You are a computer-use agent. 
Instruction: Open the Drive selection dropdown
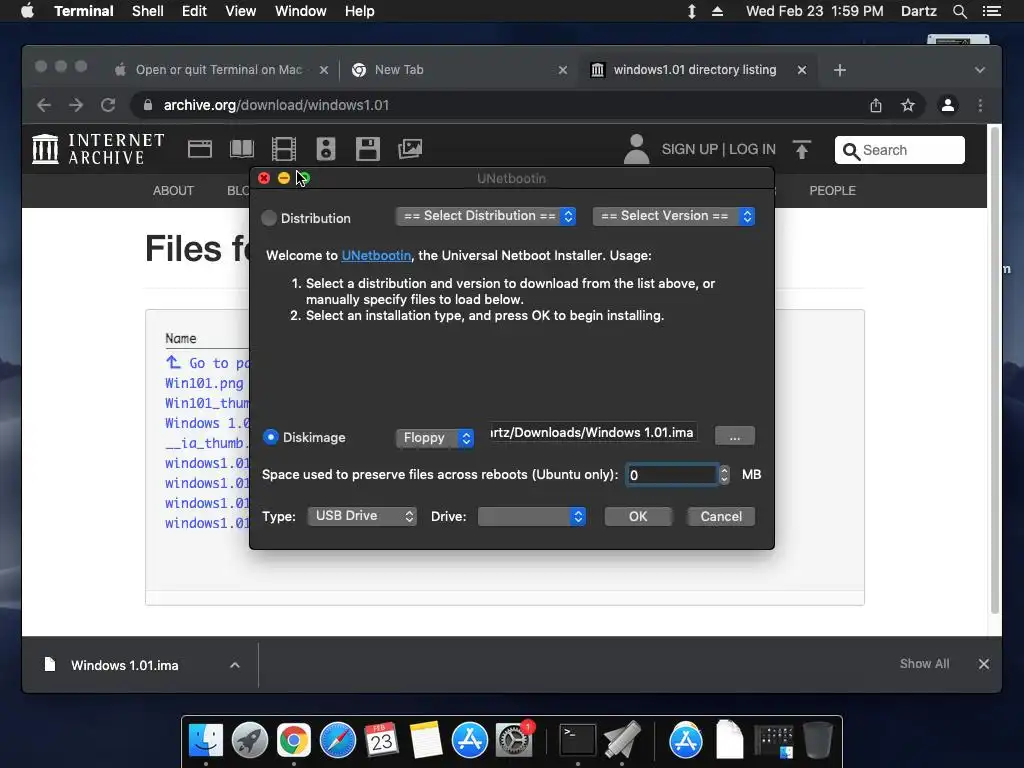pyautogui.click(x=532, y=517)
